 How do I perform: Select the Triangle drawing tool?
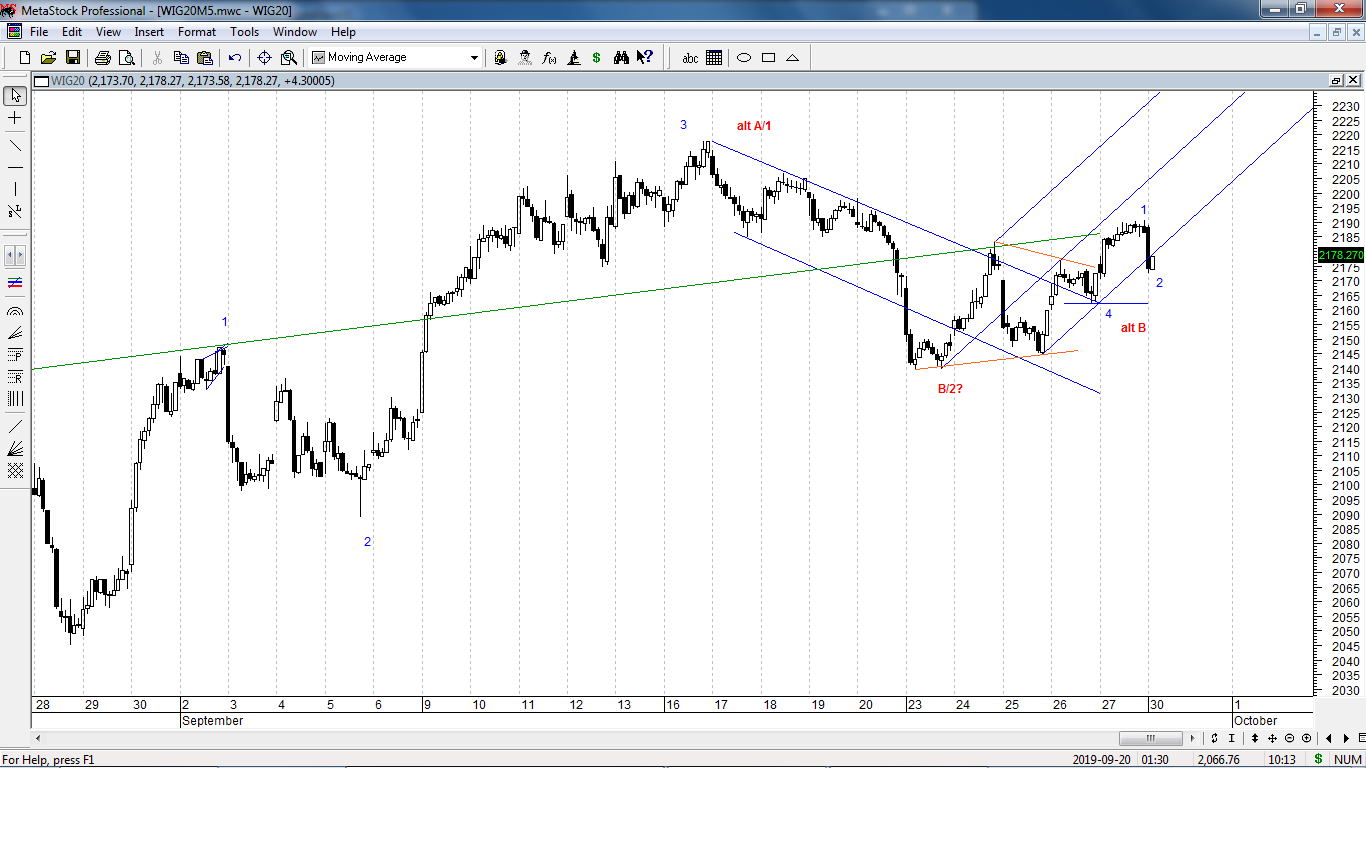[x=793, y=58]
